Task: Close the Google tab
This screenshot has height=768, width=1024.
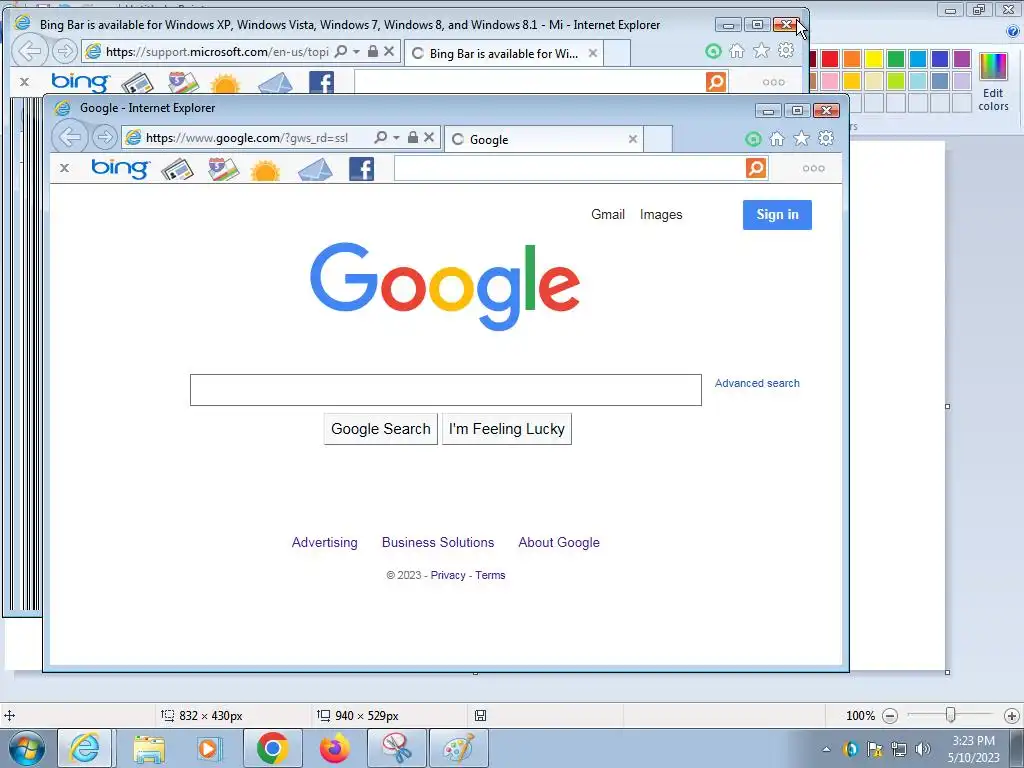Action: 632,139
